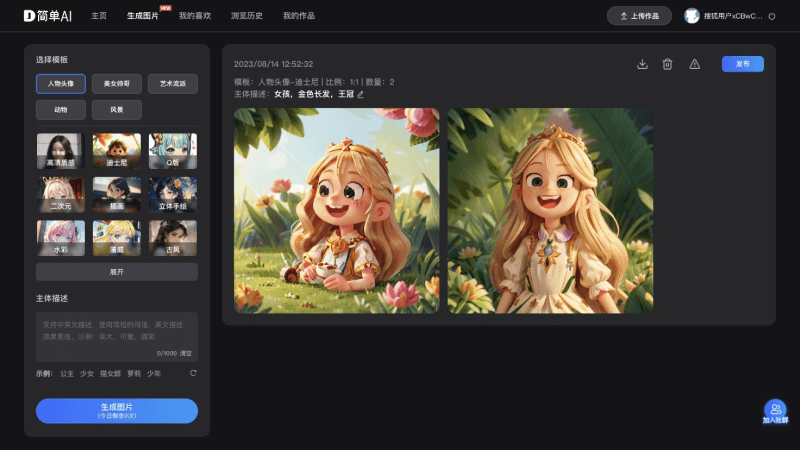Choose the 迪士尼 style thumbnail
800x450 pixels.
(117, 150)
